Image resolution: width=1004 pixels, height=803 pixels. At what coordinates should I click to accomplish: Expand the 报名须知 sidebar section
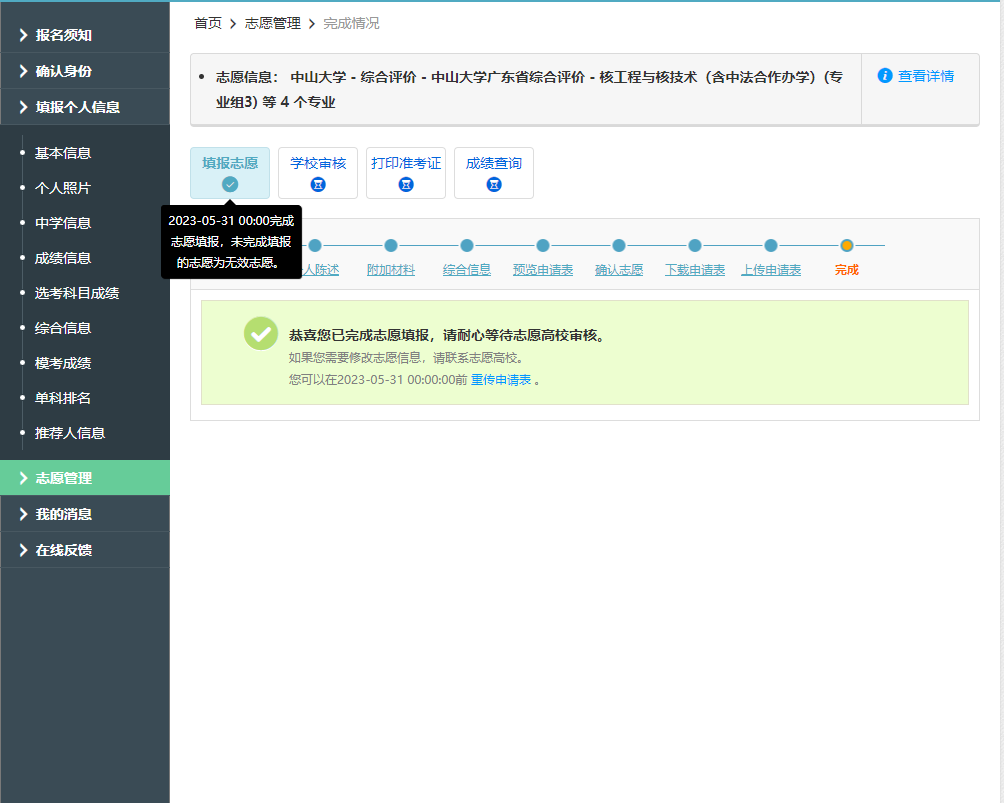85,35
